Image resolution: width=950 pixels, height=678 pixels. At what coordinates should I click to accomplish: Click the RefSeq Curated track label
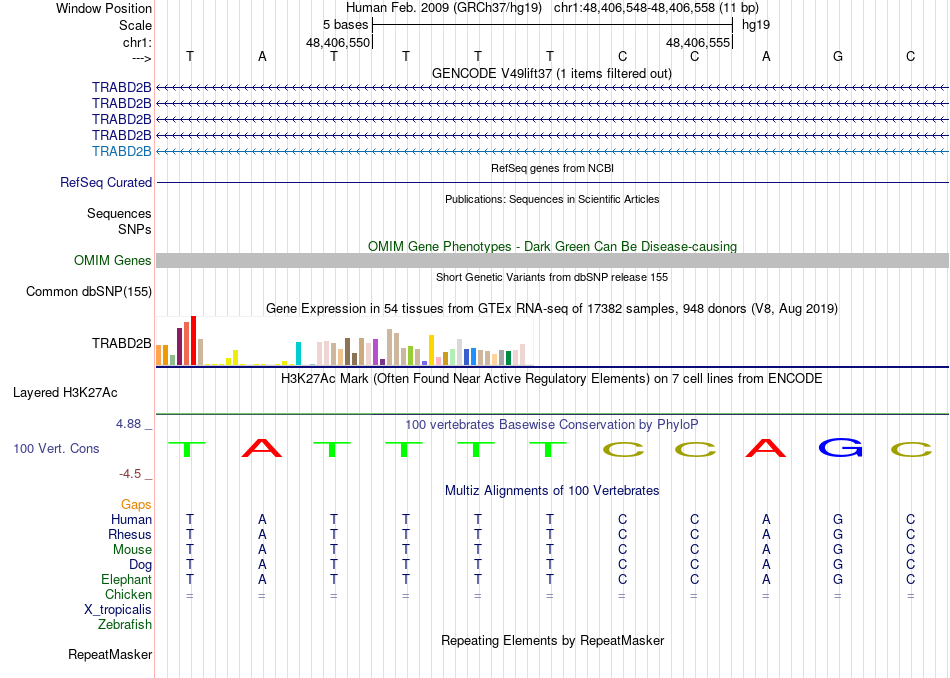pos(105,182)
